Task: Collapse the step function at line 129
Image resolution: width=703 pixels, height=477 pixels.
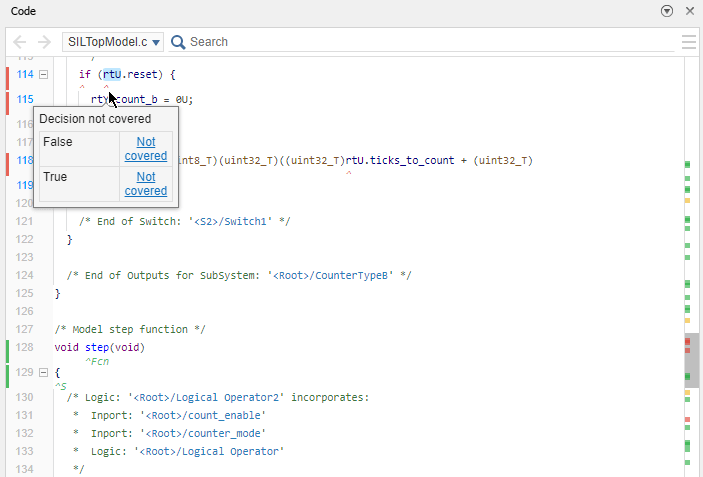Action: [44, 372]
